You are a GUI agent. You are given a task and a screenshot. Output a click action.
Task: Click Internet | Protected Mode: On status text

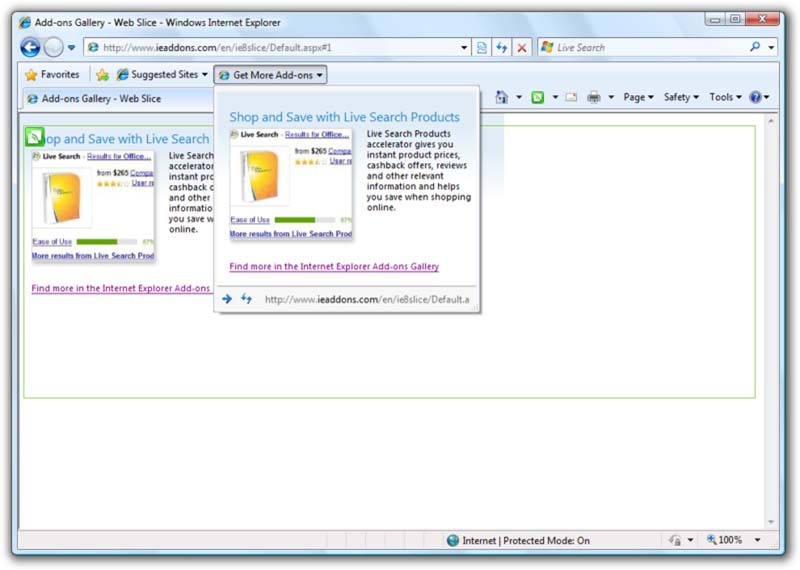(526, 540)
